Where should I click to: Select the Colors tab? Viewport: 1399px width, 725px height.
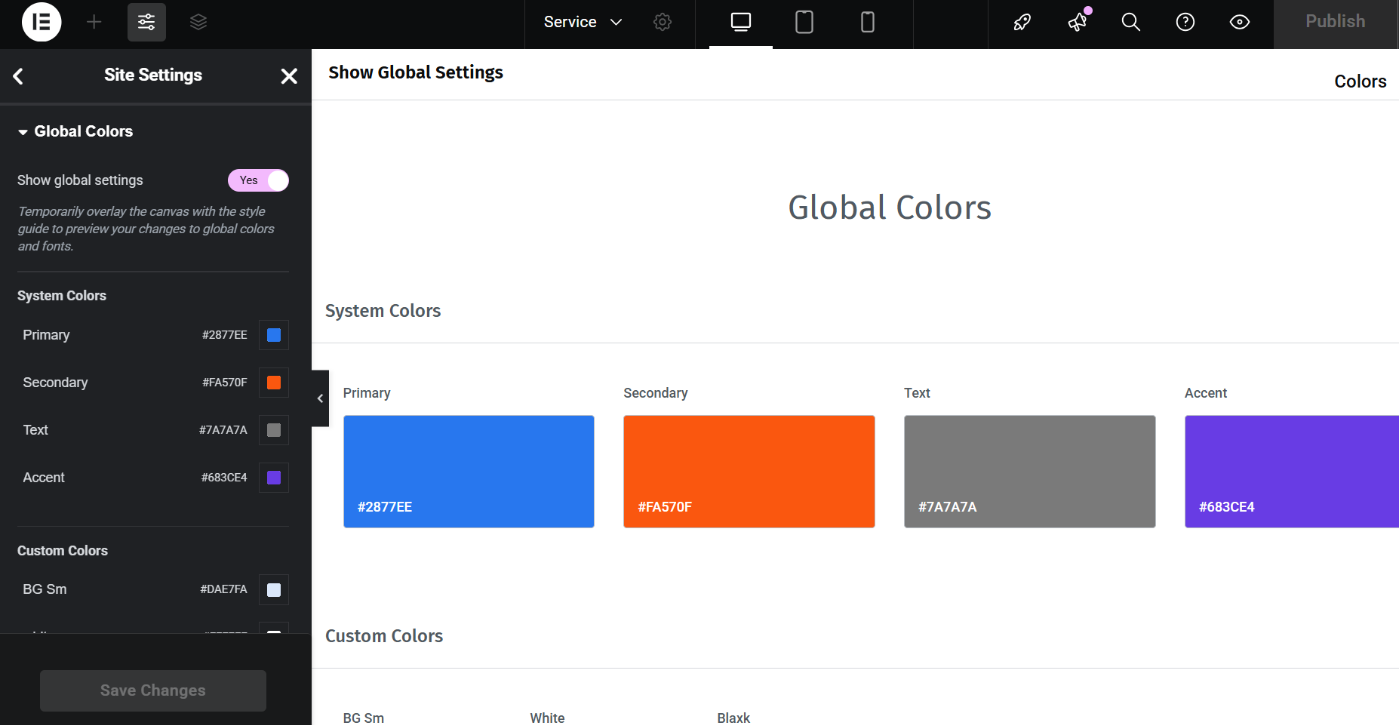pos(1360,81)
